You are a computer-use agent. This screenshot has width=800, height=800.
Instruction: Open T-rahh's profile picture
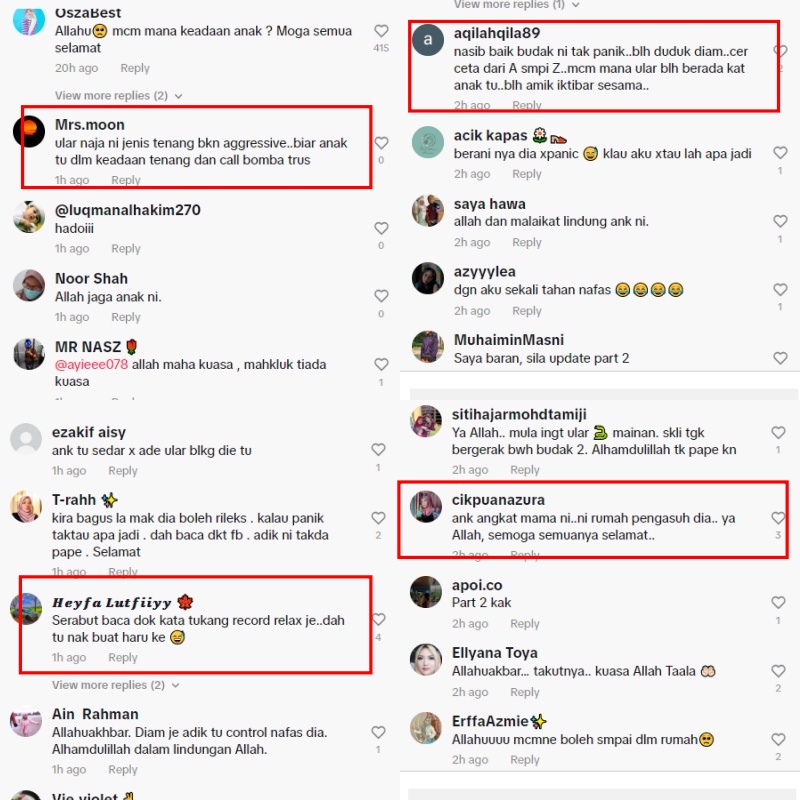coord(26,507)
